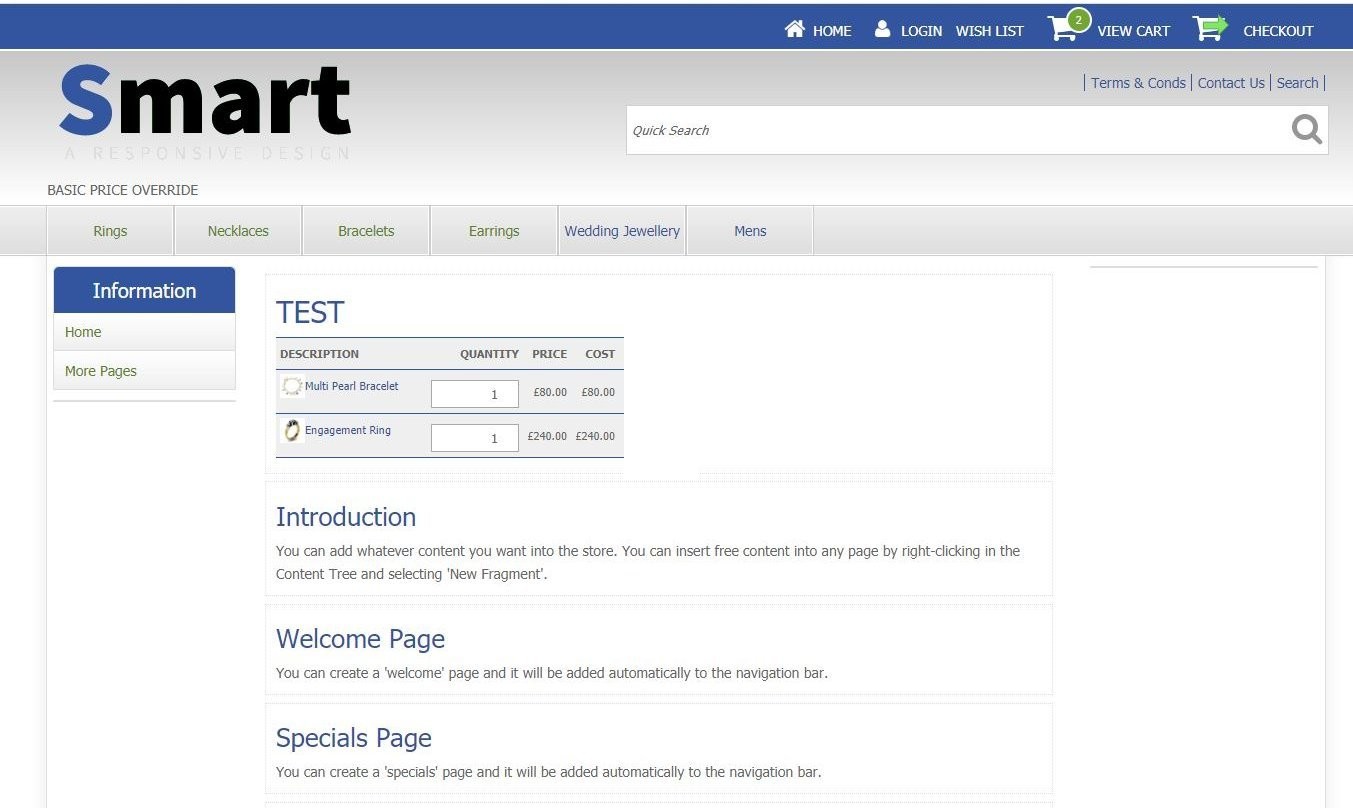1353x808 pixels.
Task: Open the Terms & Conds link
Action: coord(1138,83)
